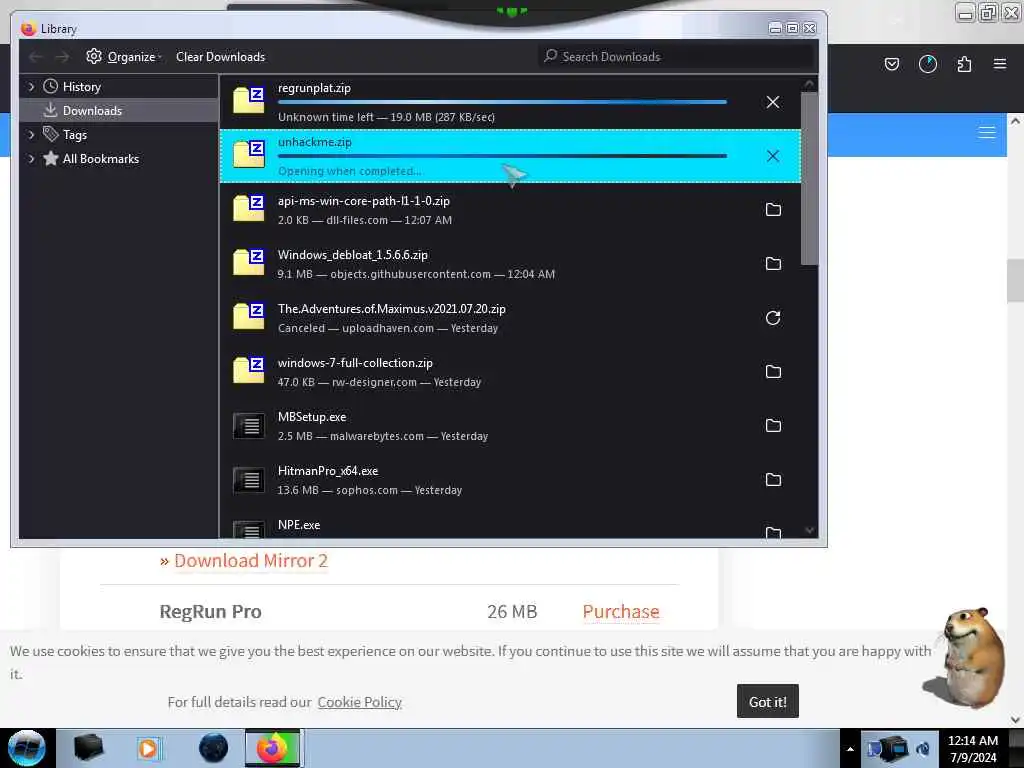The image size is (1024, 768).
Task: Select History in the Library sidebar
Action: point(119,87)
